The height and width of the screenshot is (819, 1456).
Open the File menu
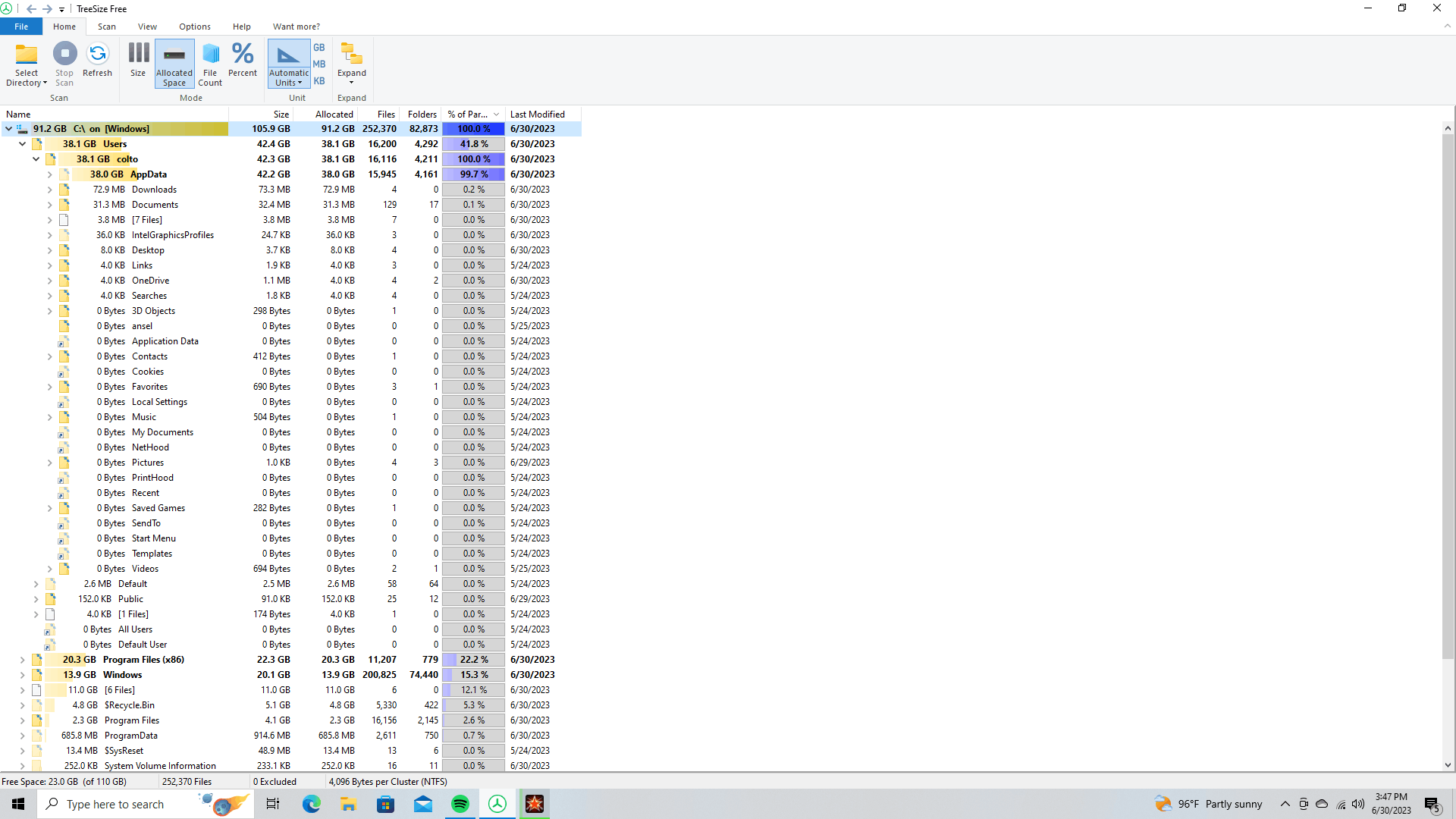click(21, 27)
